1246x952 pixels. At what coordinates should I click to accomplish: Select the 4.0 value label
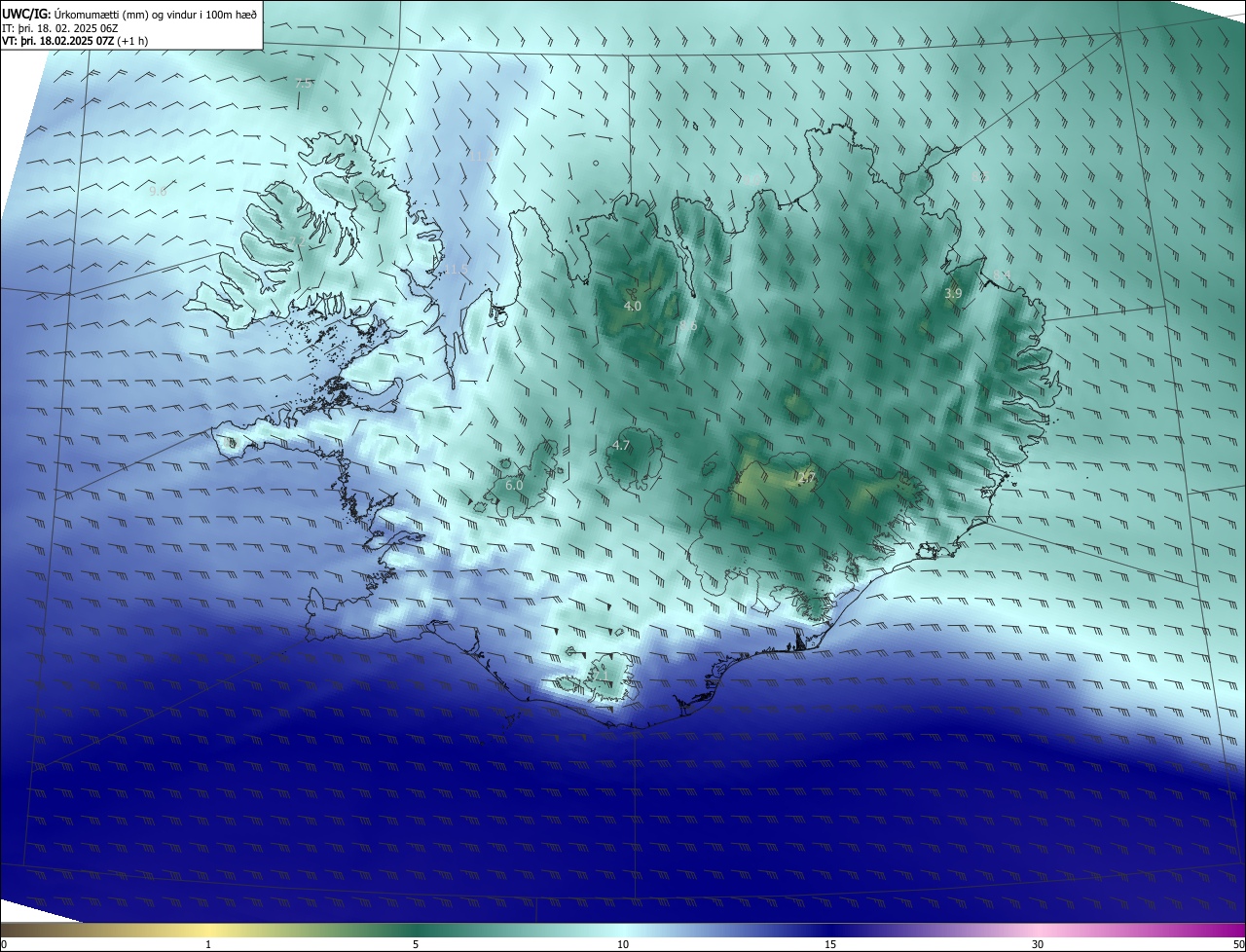[633, 306]
